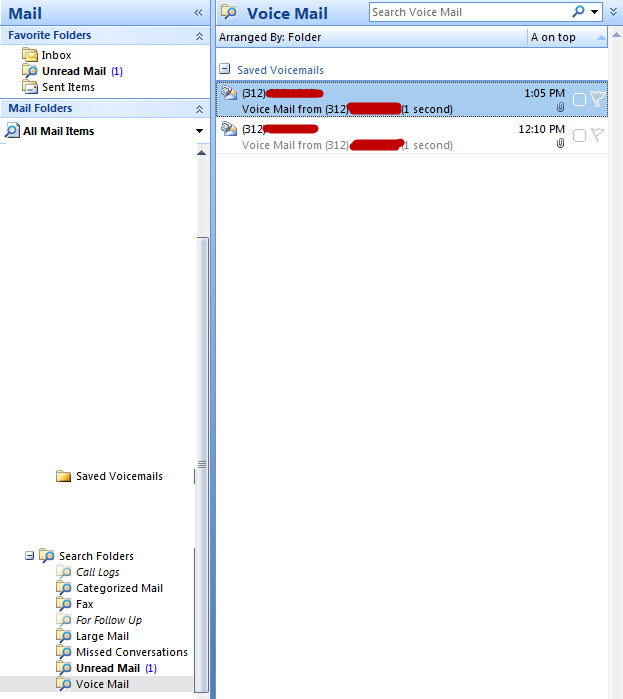Open the All Mail Items dropdown
623x699 pixels.
click(200, 131)
